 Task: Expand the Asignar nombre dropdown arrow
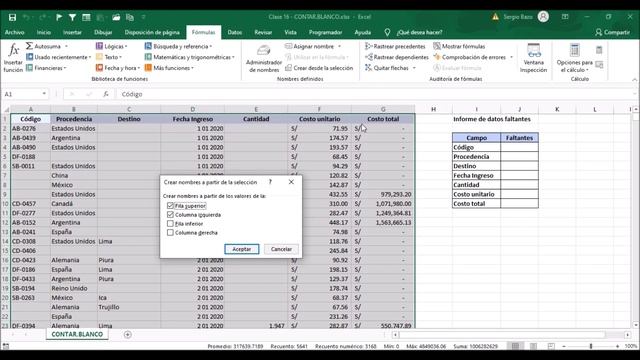pyautogui.click(x=339, y=46)
